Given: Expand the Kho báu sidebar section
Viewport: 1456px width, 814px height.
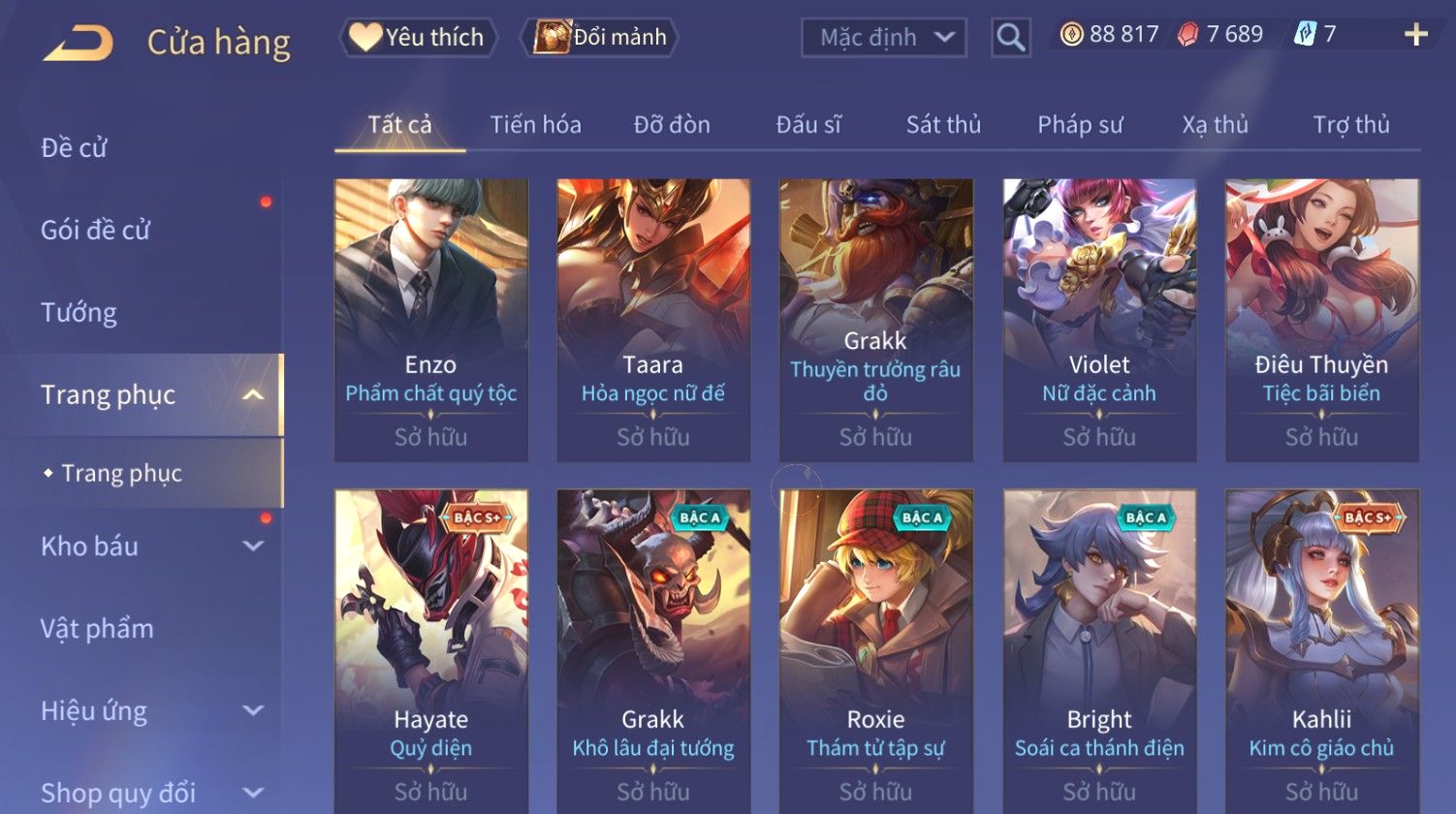Looking at the screenshot, I should pyautogui.click(x=253, y=547).
